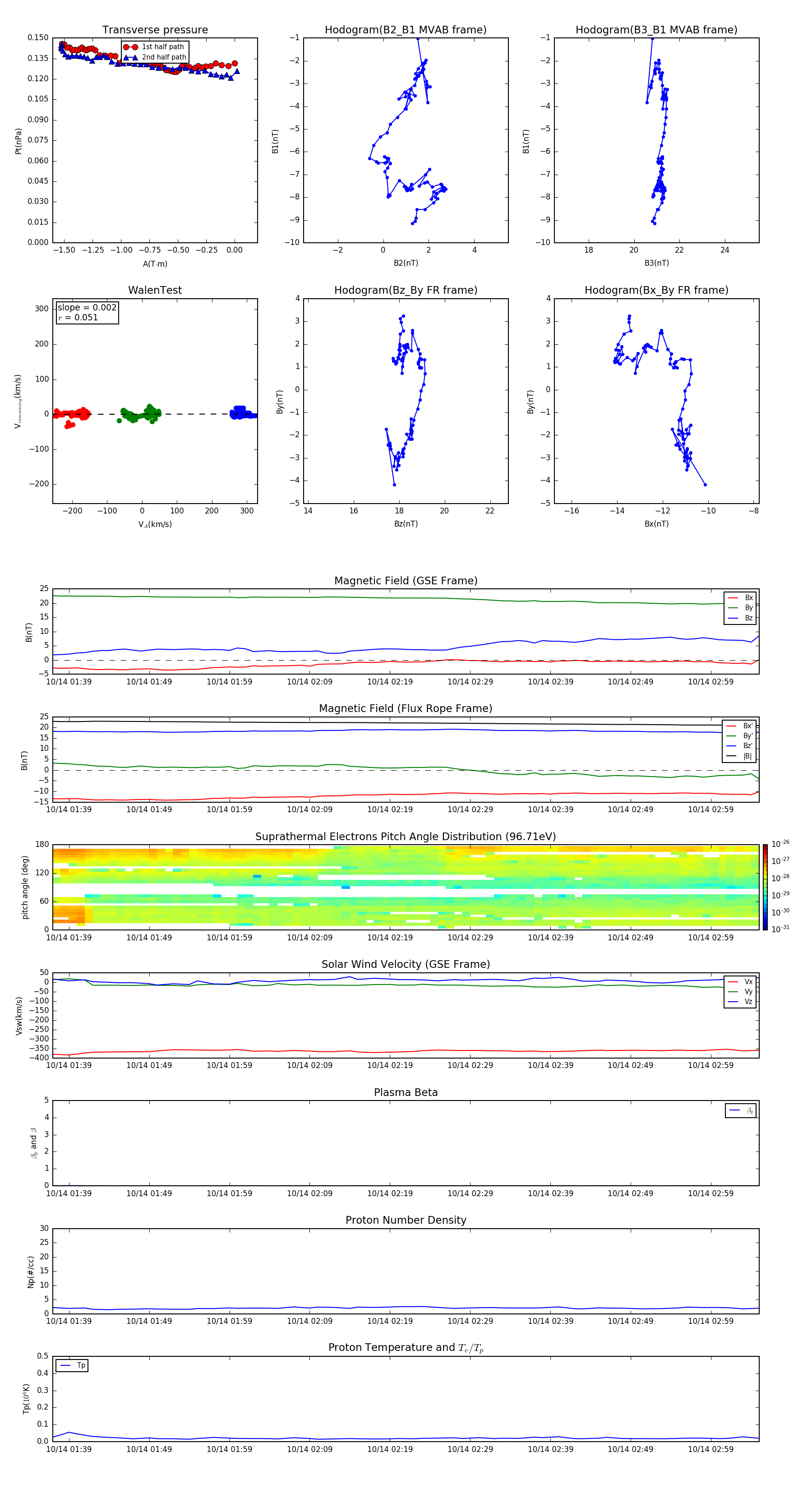This screenshot has height=1489, width=812.
Task: Click 'Hodogram(B3_B1 MVAB frame)' title
Action: click(656, 30)
